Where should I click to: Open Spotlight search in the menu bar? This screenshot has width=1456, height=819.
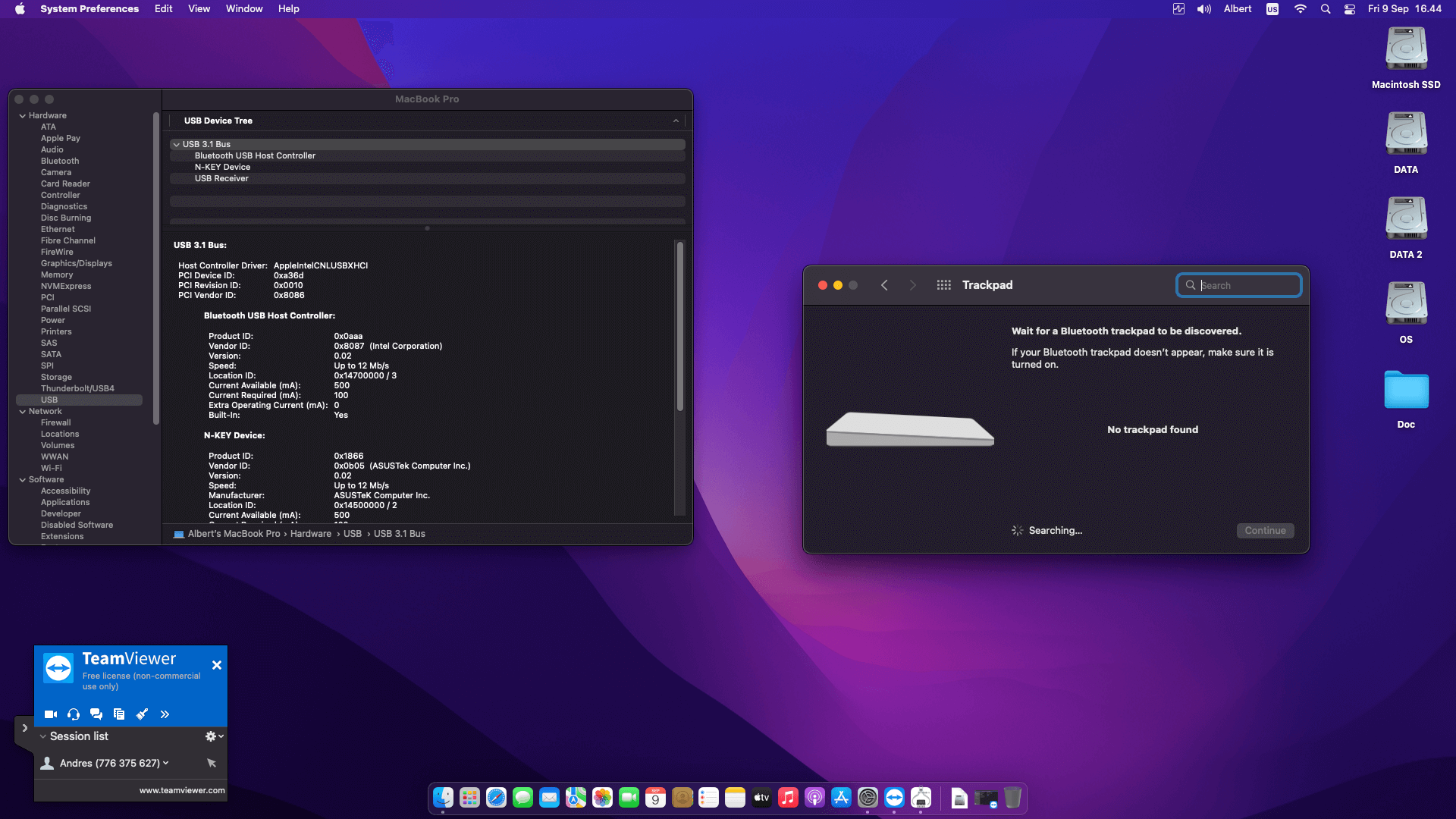point(1326,8)
